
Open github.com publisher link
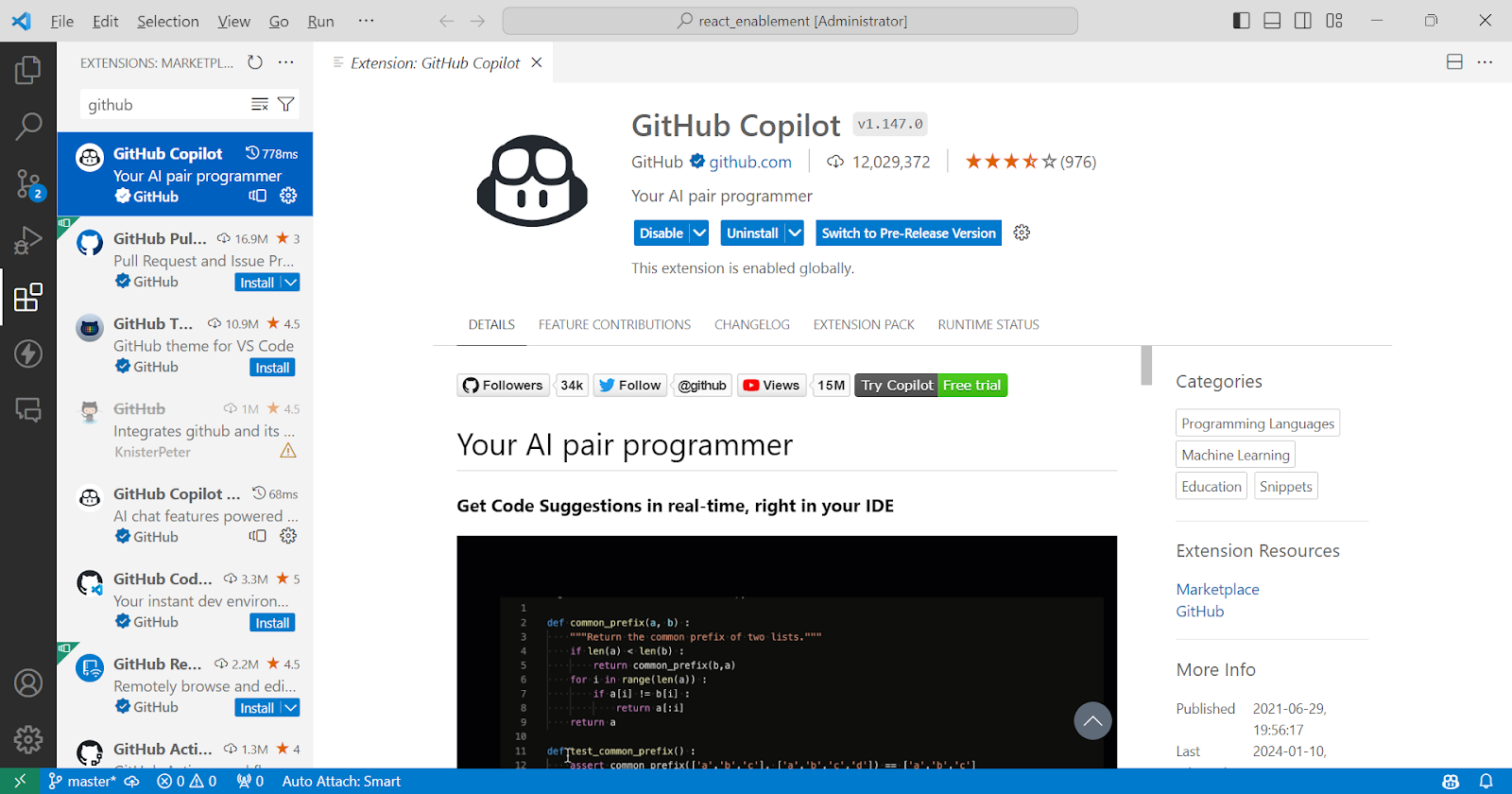(x=750, y=162)
